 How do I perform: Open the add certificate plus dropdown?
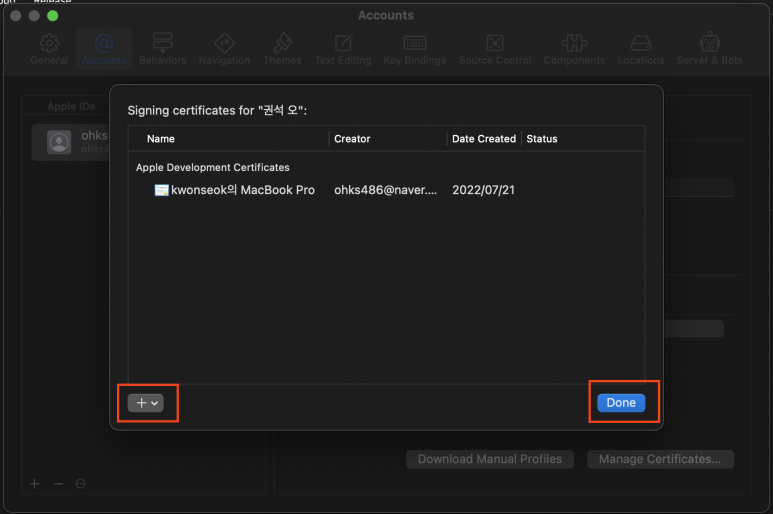click(x=146, y=403)
